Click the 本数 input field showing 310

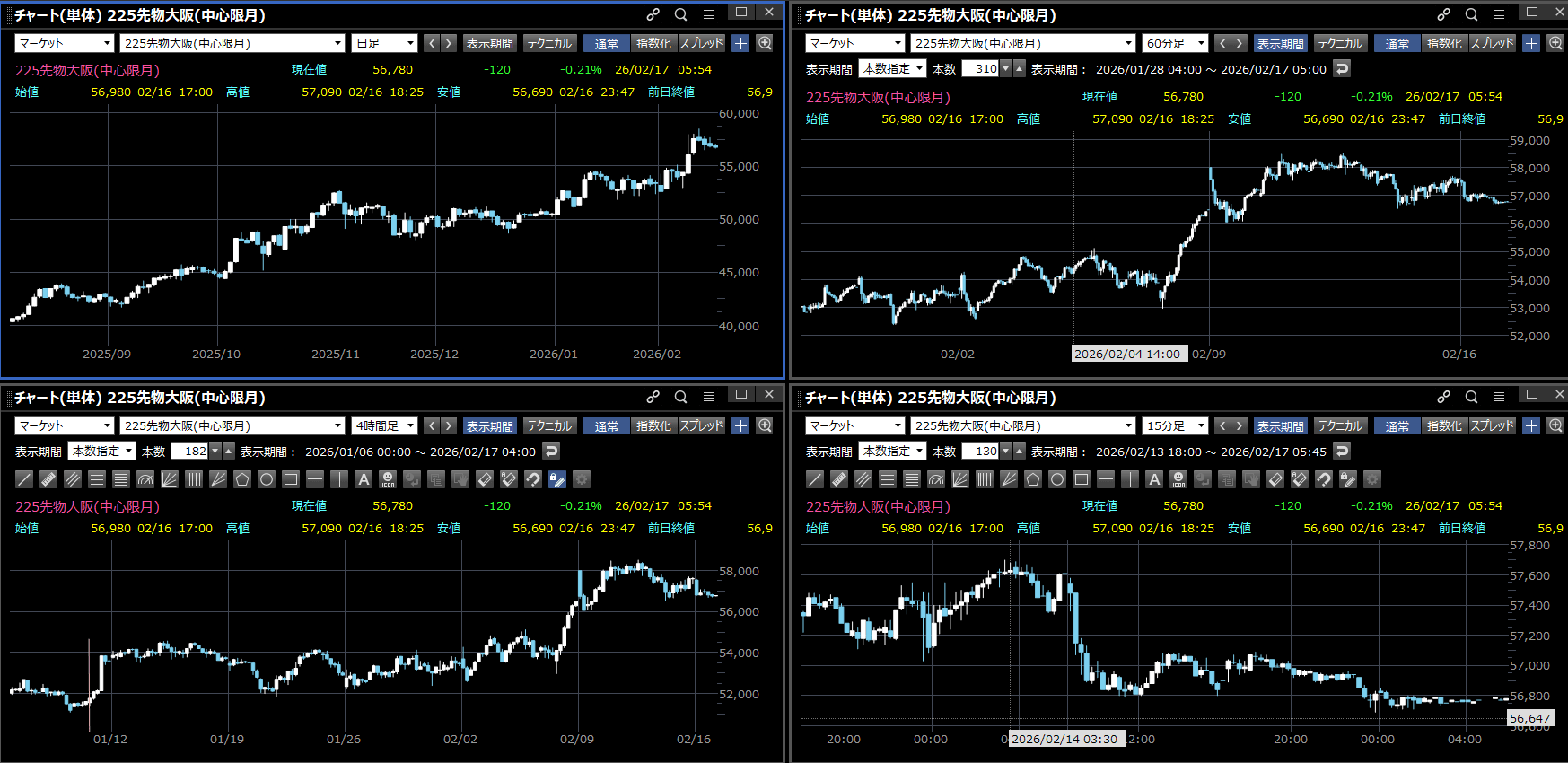tap(980, 68)
